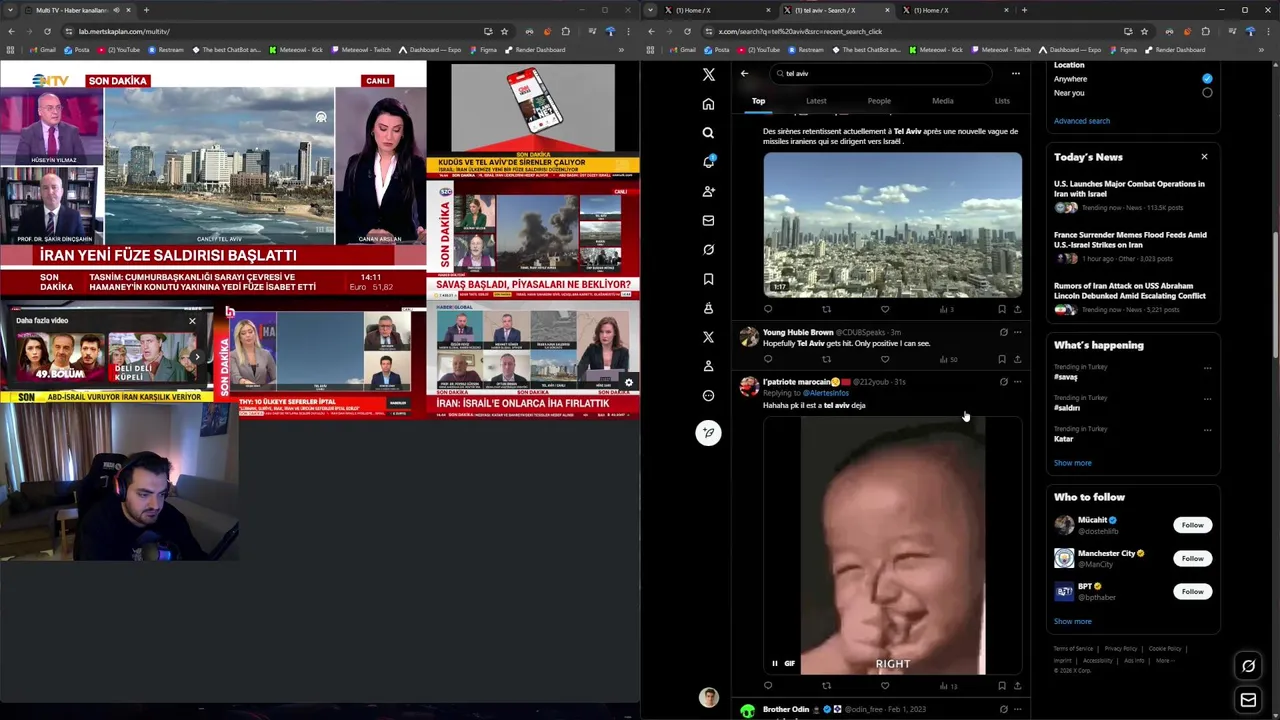
Task: Open options for #savaş trend
Action: pyautogui.click(x=1207, y=368)
